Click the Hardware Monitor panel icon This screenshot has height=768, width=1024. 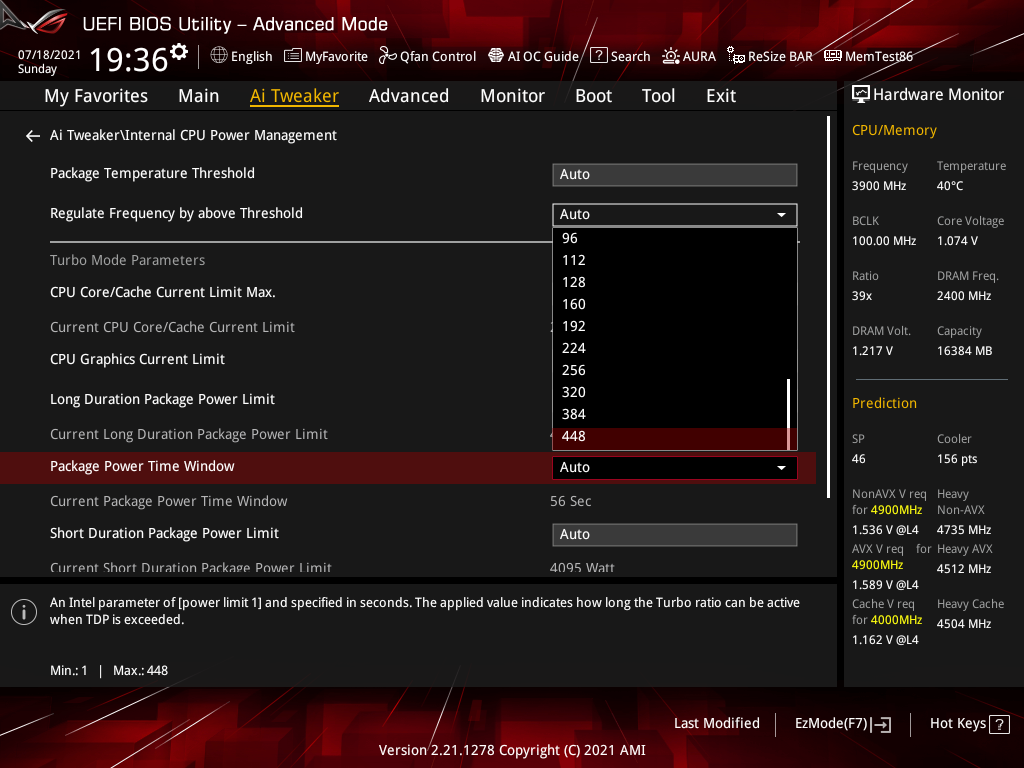pos(861,93)
